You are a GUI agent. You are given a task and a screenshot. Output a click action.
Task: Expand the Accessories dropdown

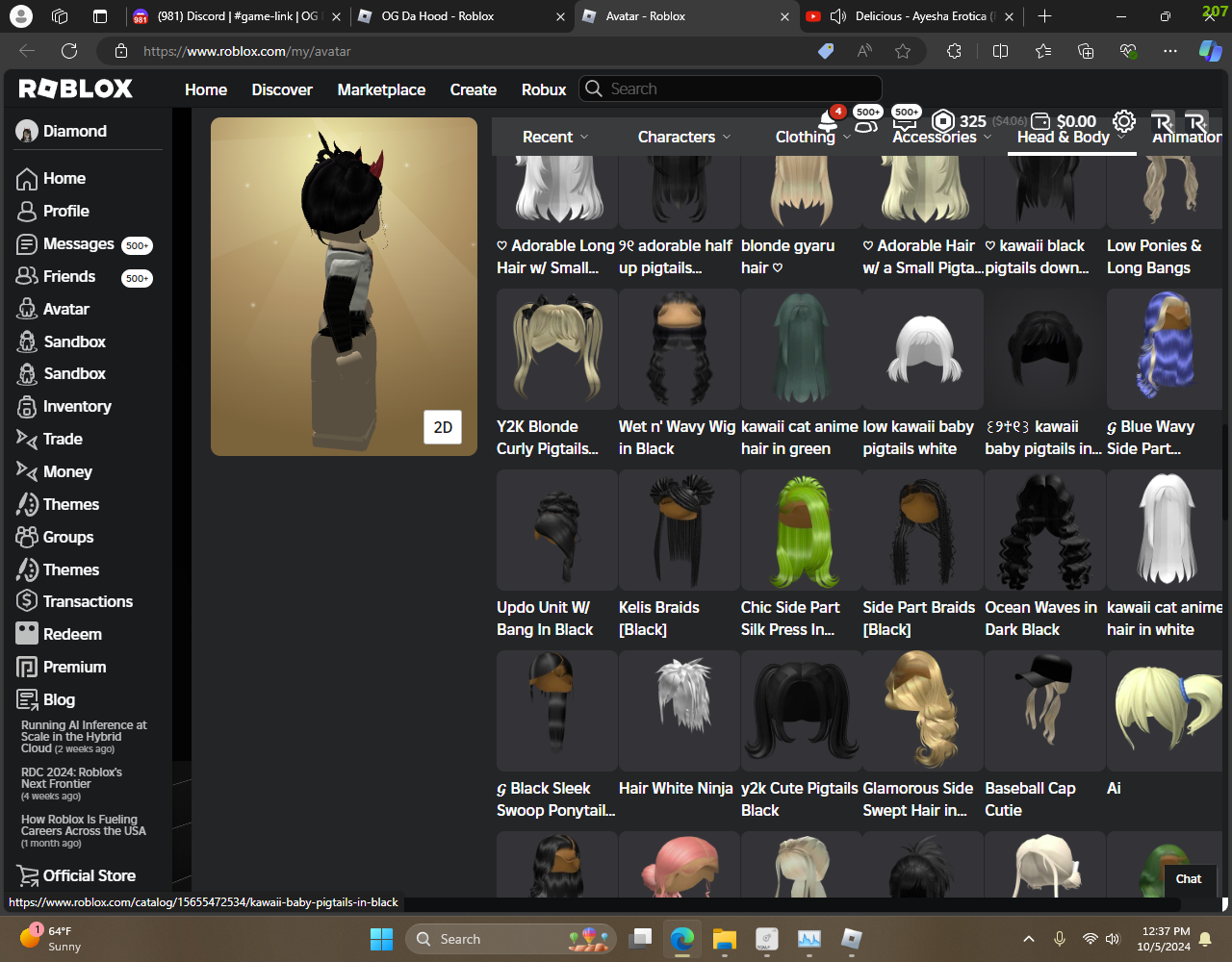(x=942, y=137)
